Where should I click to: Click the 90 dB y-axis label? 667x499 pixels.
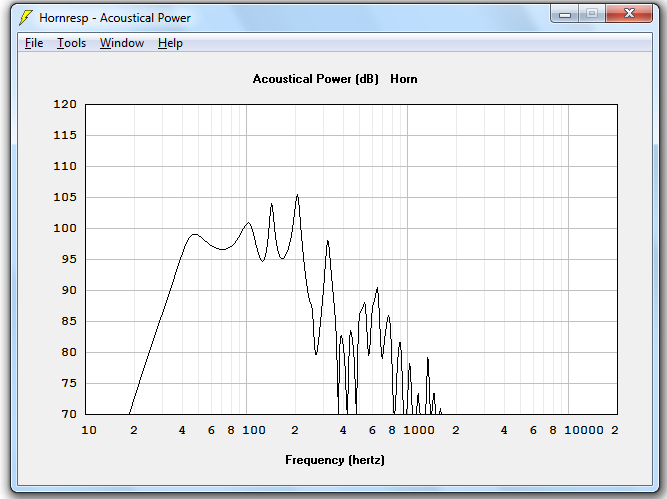point(69,291)
